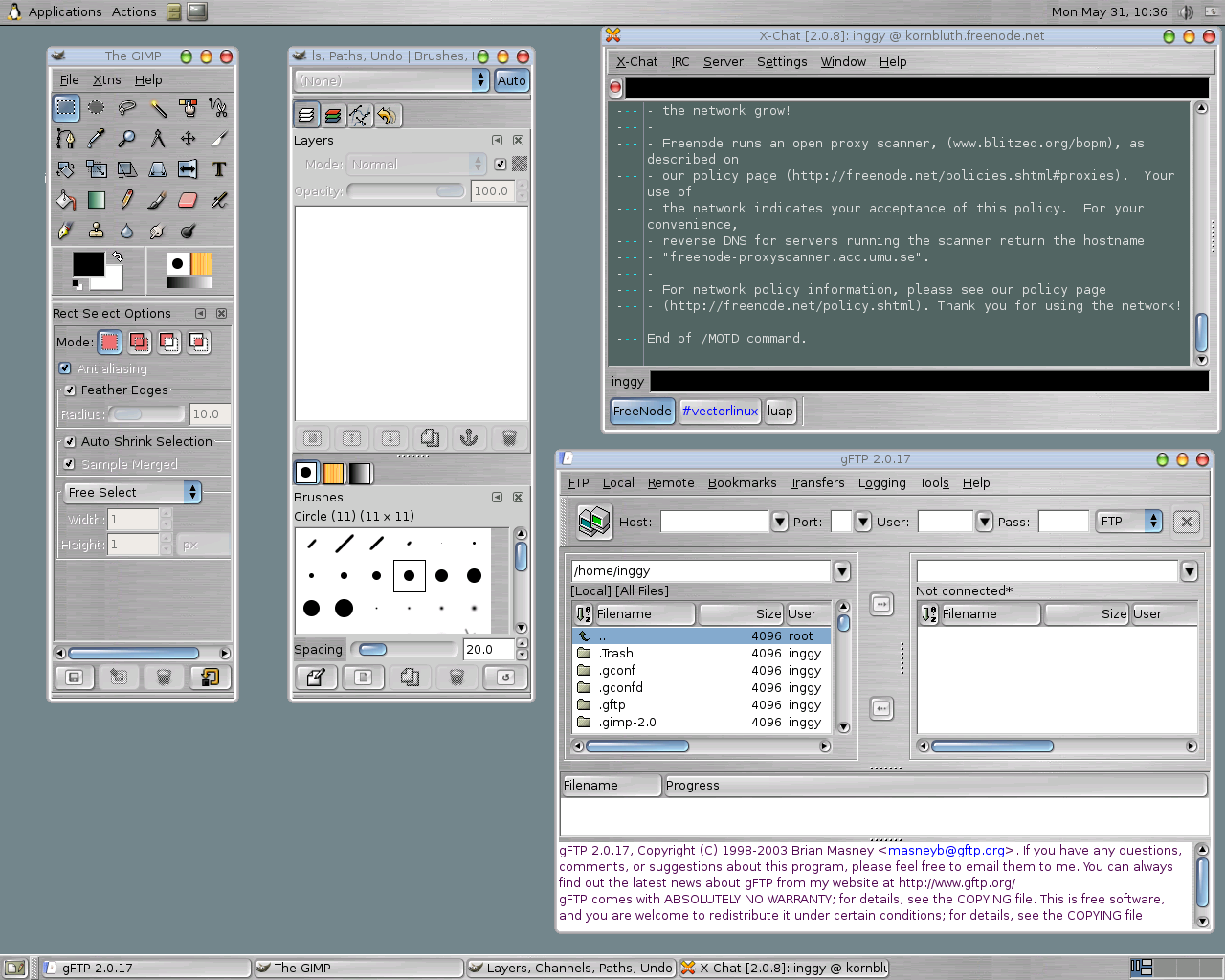Image resolution: width=1225 pixels, height=980 pixels.
Task: Select the Free Select lasso tool
Action: (x=126, y=108)
